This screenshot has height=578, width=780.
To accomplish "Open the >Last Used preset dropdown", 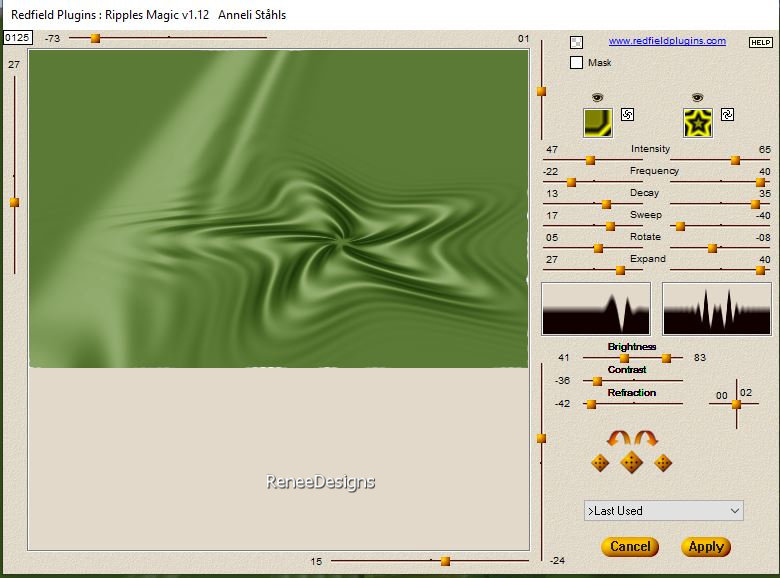I will click(x=664, y=511).
